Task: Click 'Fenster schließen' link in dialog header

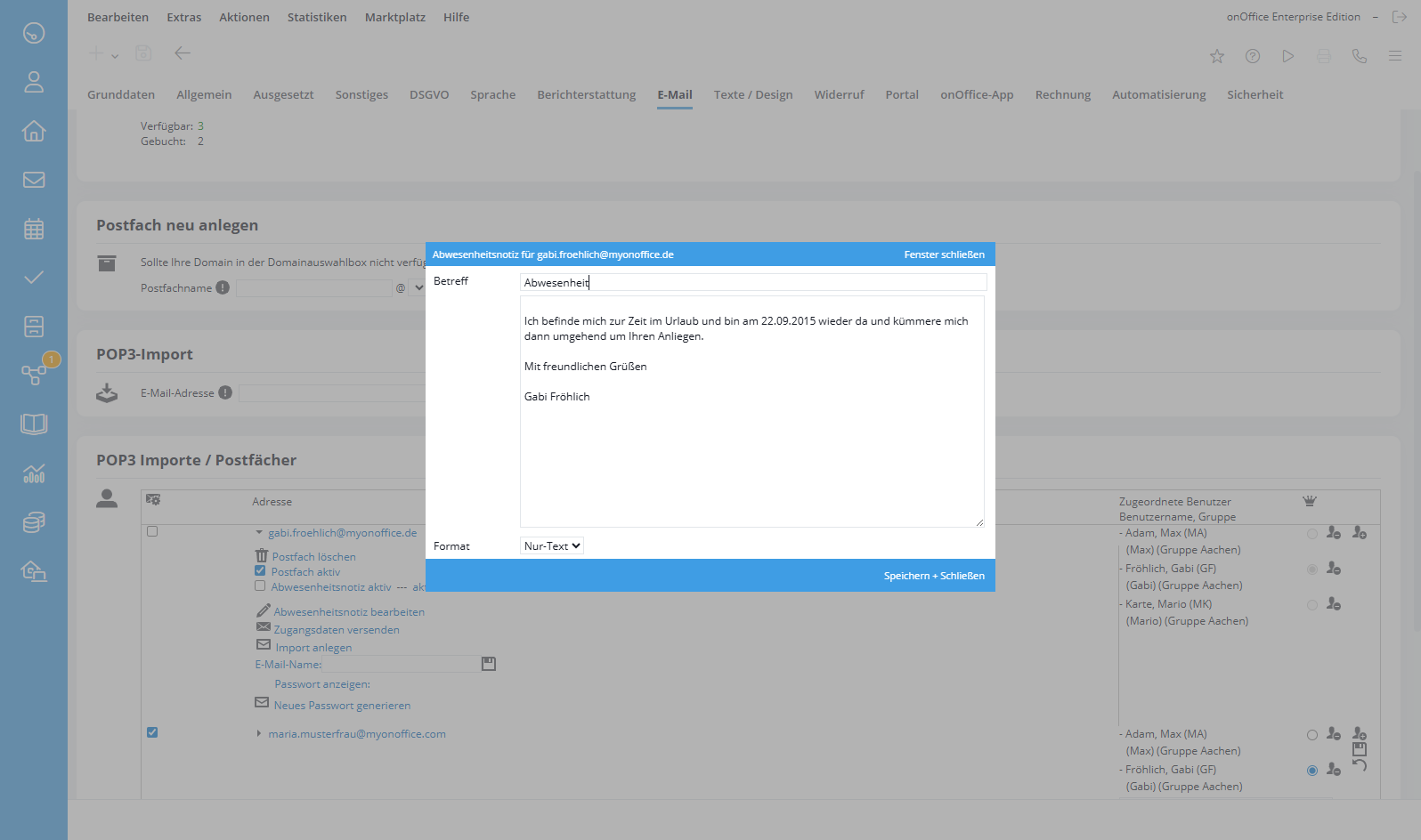Action: coord(944,254)
